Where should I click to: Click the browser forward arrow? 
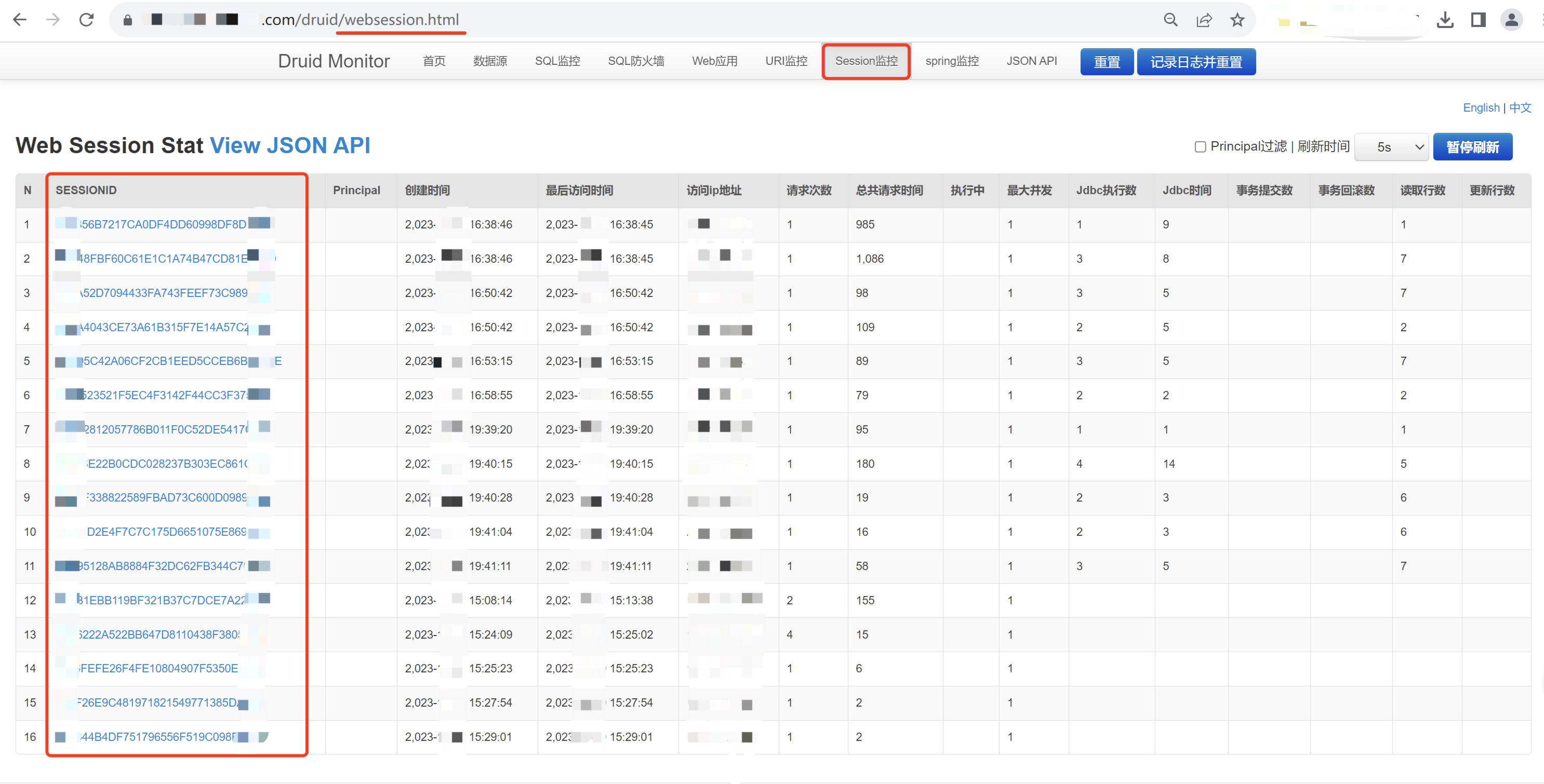[54, 20]
